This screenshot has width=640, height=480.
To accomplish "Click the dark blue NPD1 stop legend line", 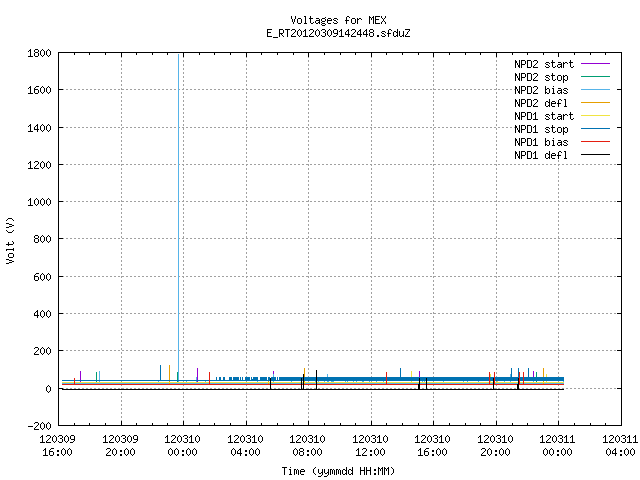I will click(596, 129).
